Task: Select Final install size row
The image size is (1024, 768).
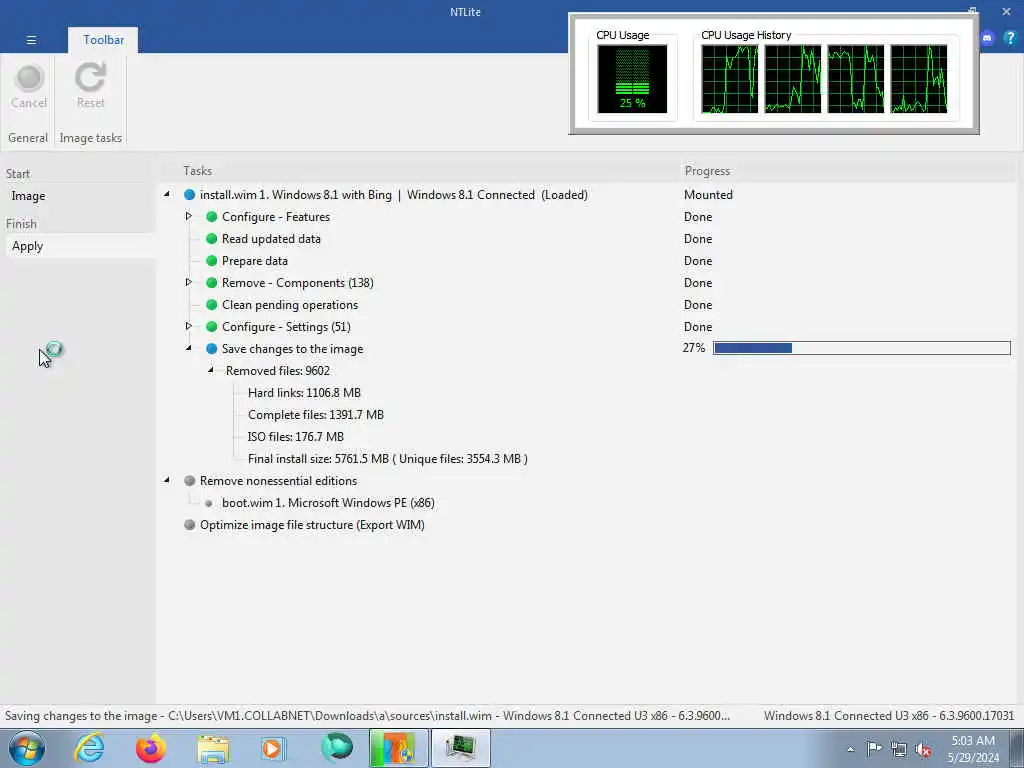Action: [x=387, y=458]
